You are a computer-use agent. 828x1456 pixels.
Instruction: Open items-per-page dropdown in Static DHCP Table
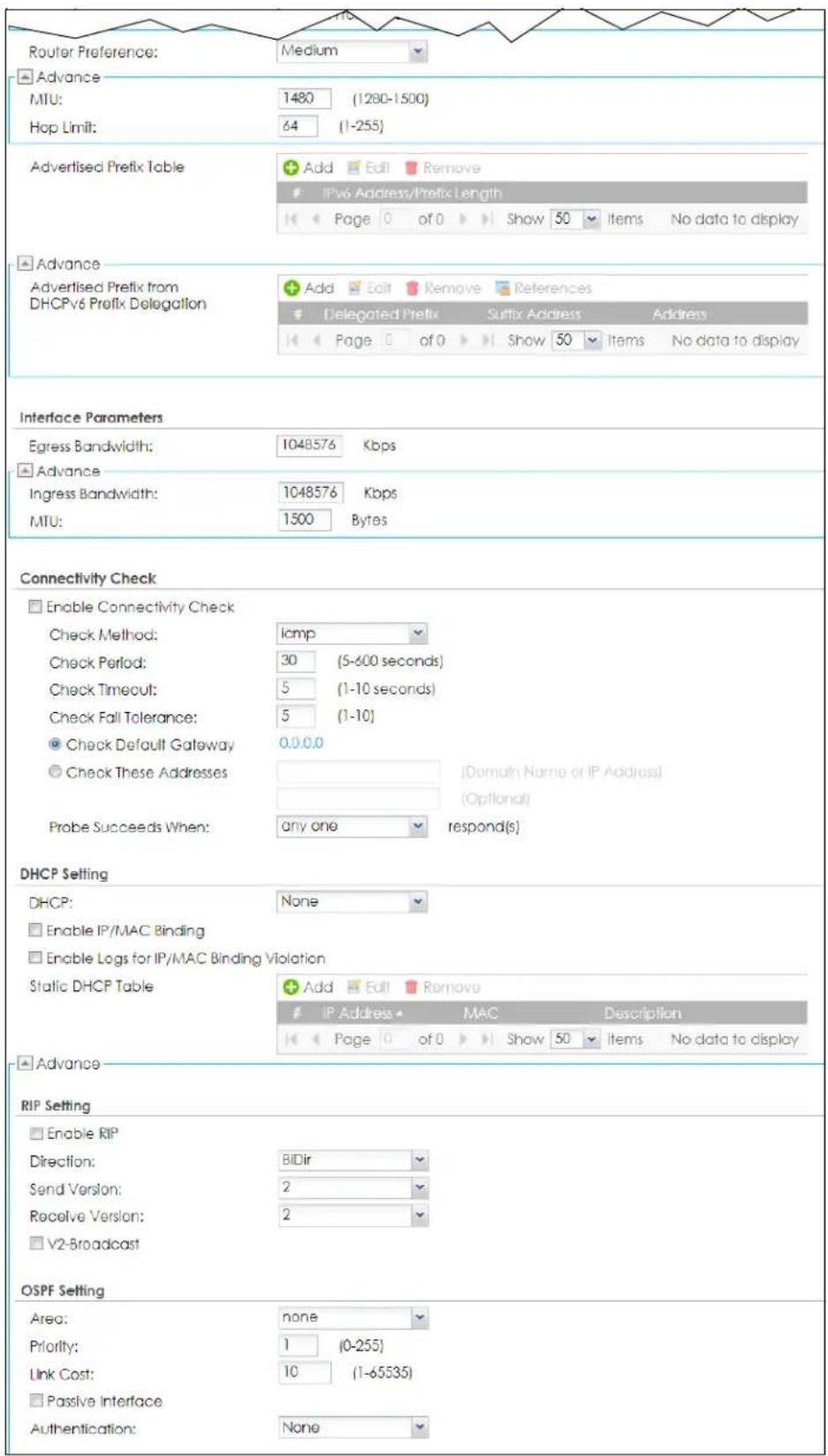click(x=591, y=1040)
